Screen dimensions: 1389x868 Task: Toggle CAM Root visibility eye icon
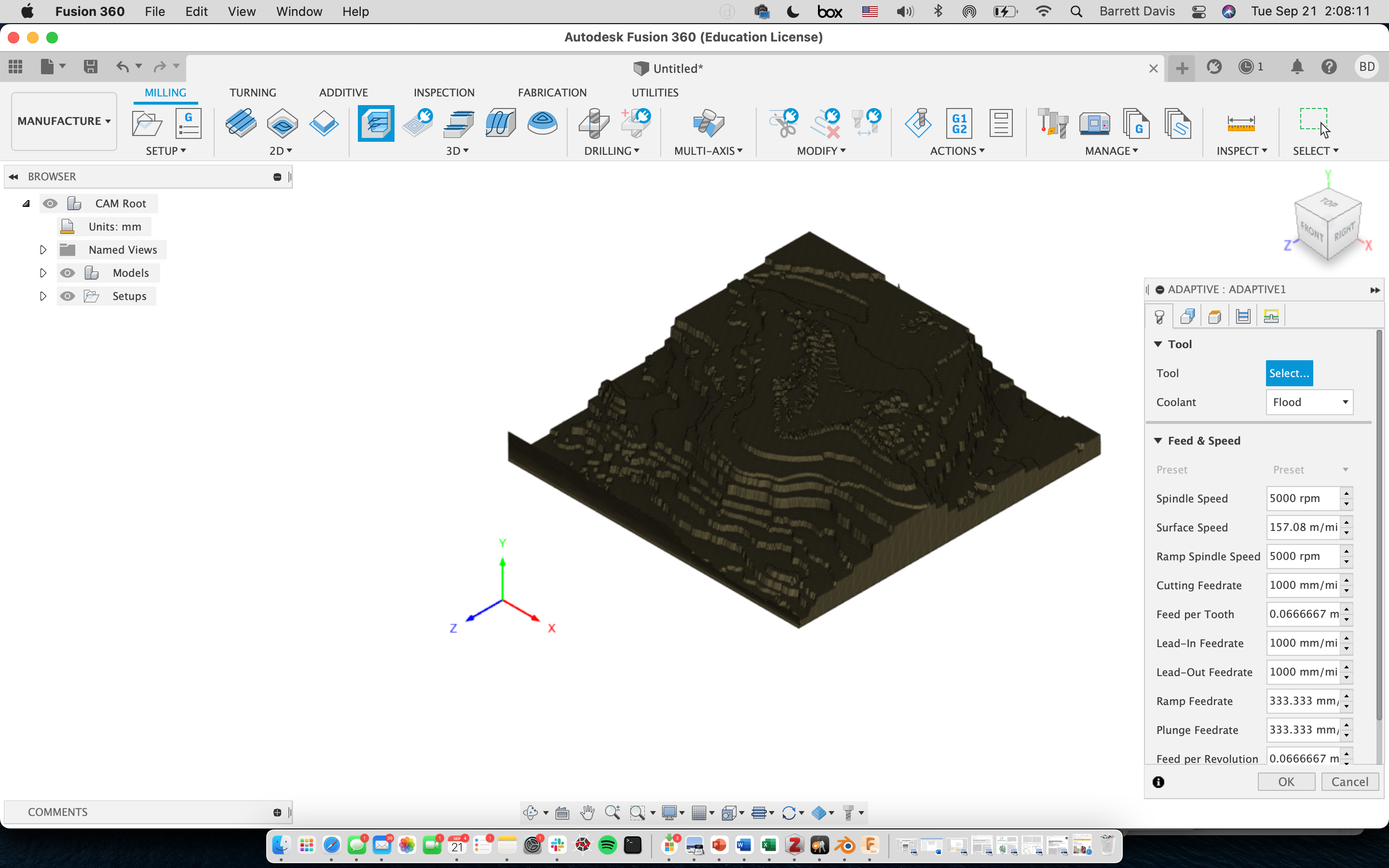coord(50,203)
